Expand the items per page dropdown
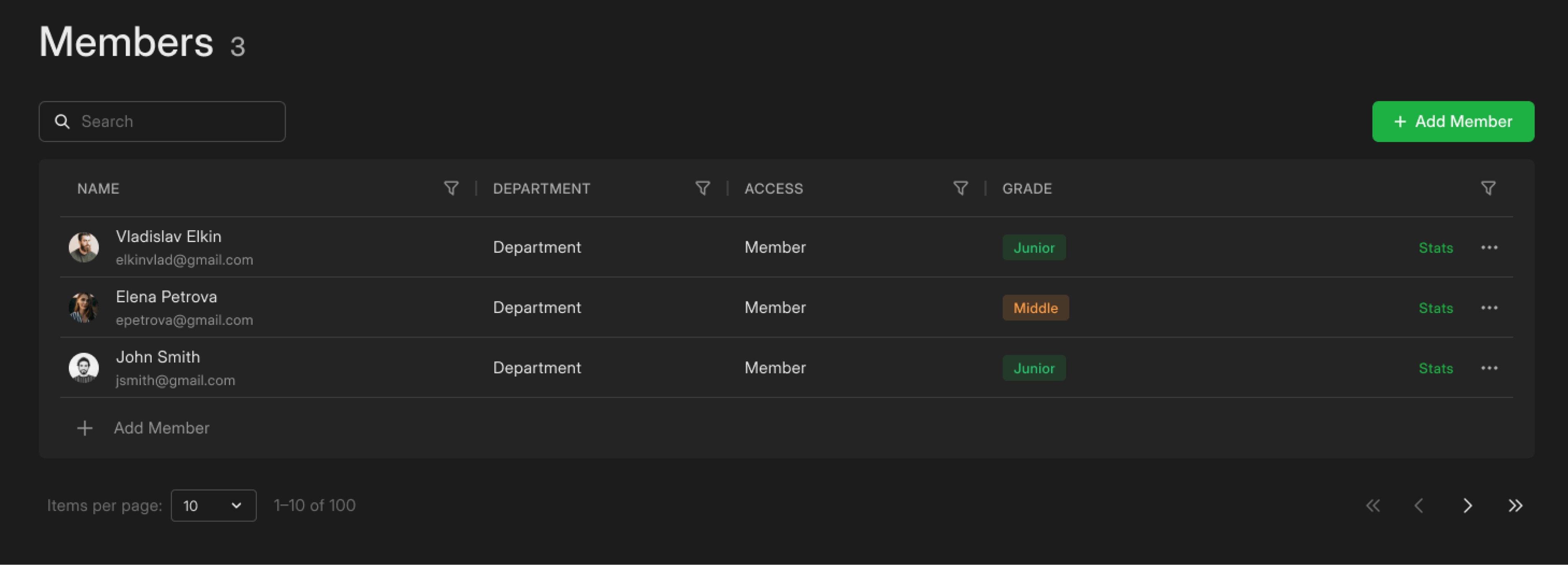 pos(213,505)
